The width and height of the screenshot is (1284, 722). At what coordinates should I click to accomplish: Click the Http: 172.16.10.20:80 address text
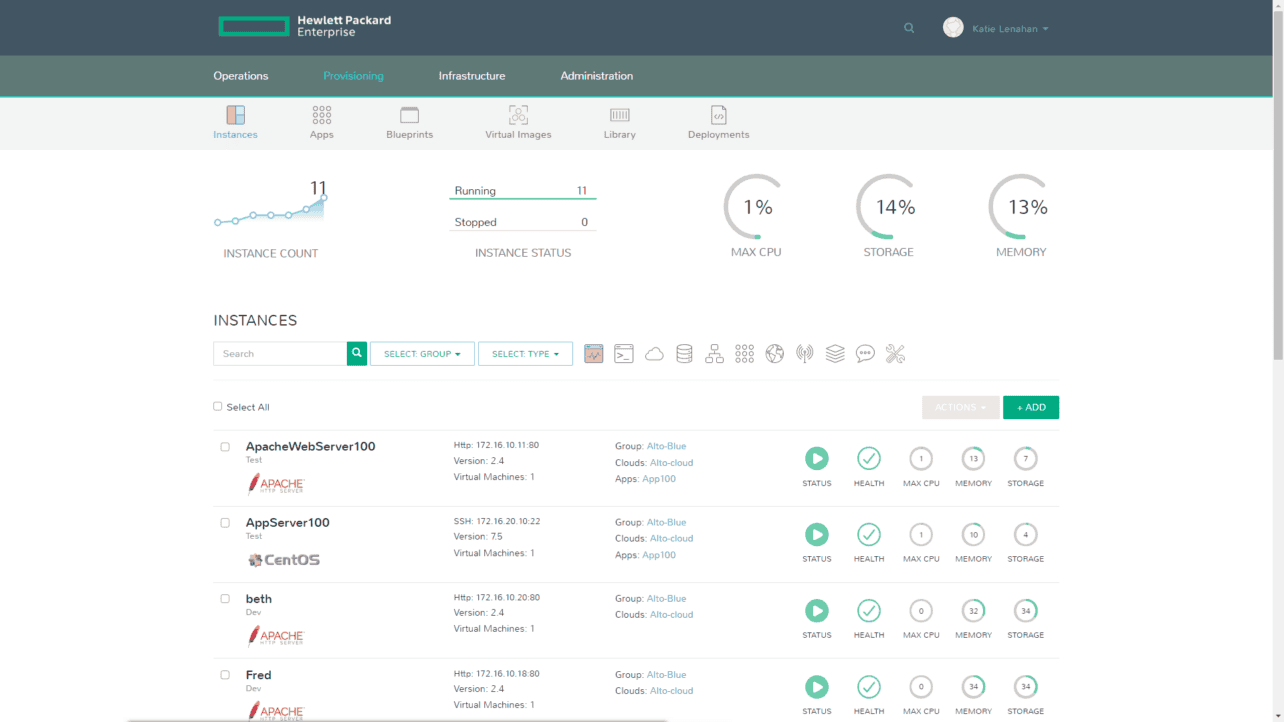coord(497,597)
